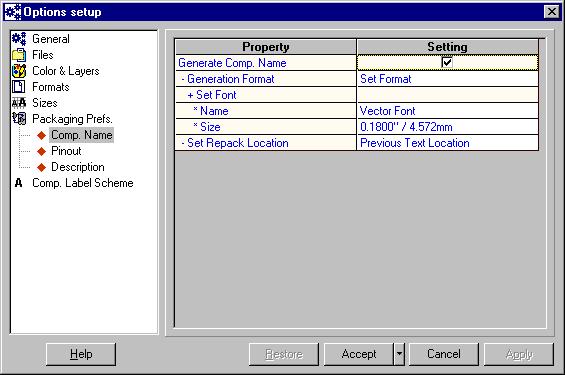
Task: Click the Previous Text Location setting
Action: click(x=448, y=143)
